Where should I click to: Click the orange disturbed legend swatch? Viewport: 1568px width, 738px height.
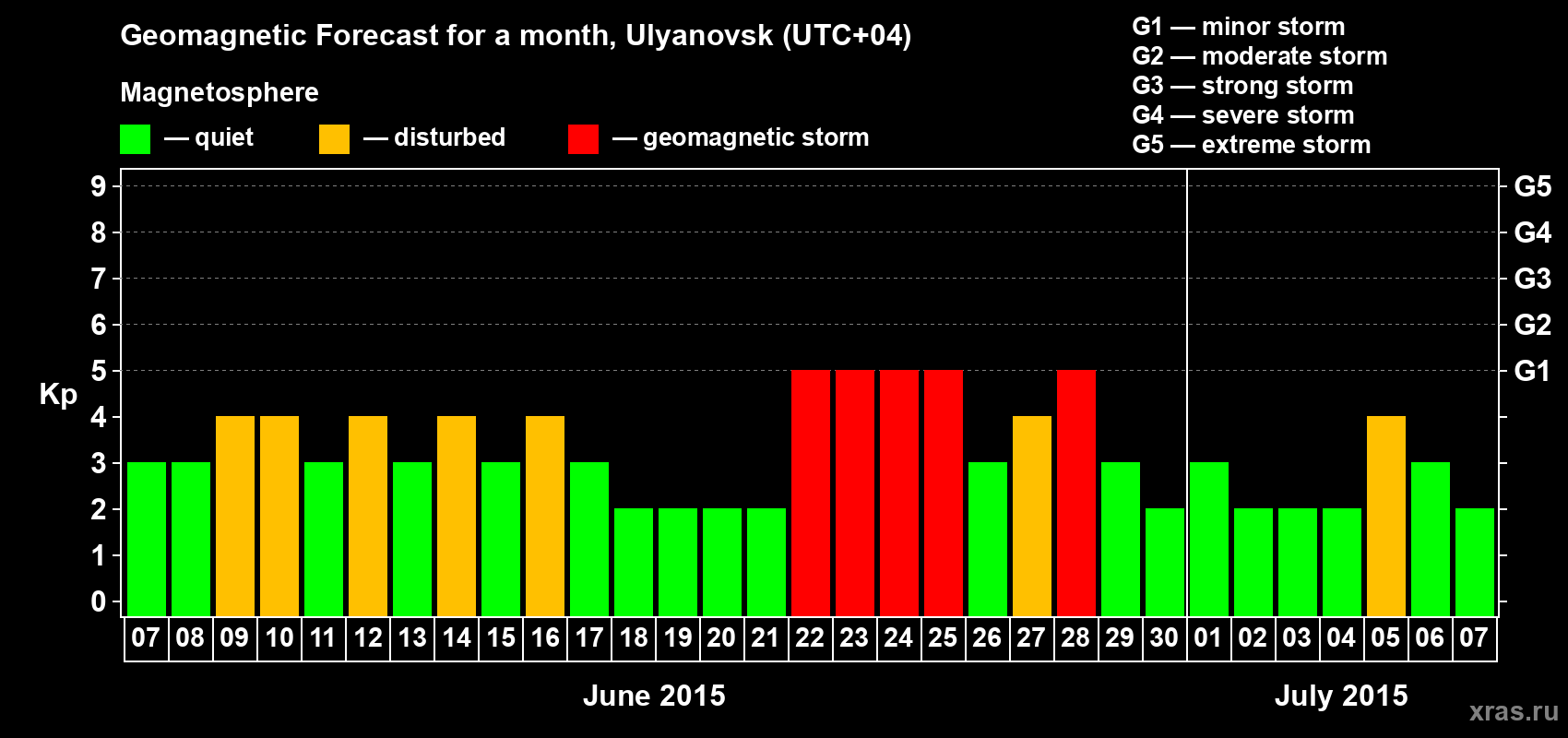[x=334, y=139]
